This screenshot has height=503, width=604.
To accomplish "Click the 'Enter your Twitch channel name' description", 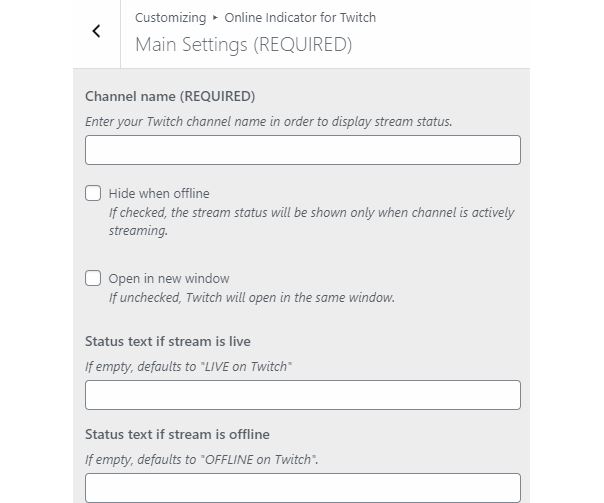I will 268,122.
